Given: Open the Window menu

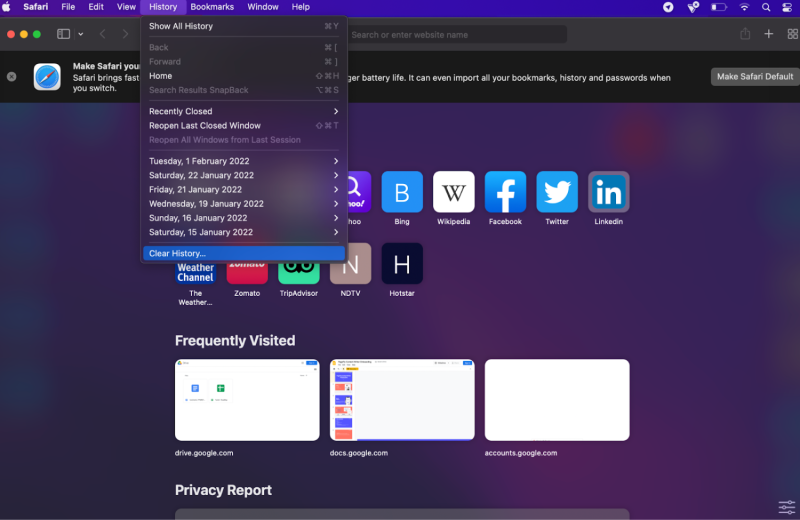Looking at the screenshot, I should coord(263,7).
